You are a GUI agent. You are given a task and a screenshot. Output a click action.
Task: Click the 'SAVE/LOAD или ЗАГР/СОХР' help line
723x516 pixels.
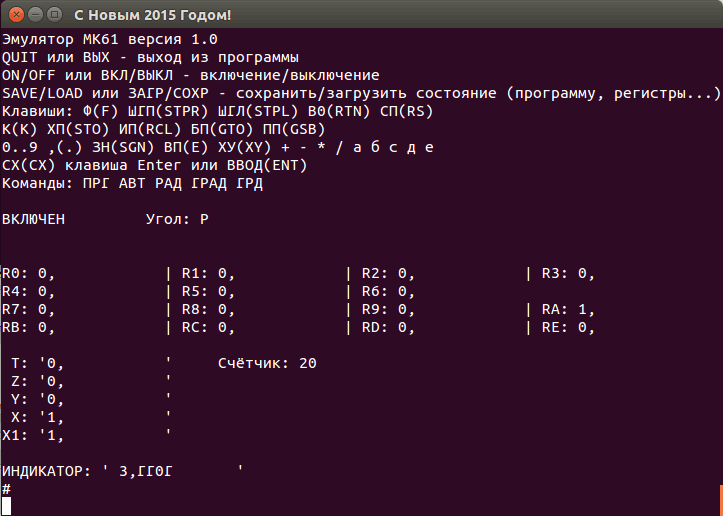360,93
